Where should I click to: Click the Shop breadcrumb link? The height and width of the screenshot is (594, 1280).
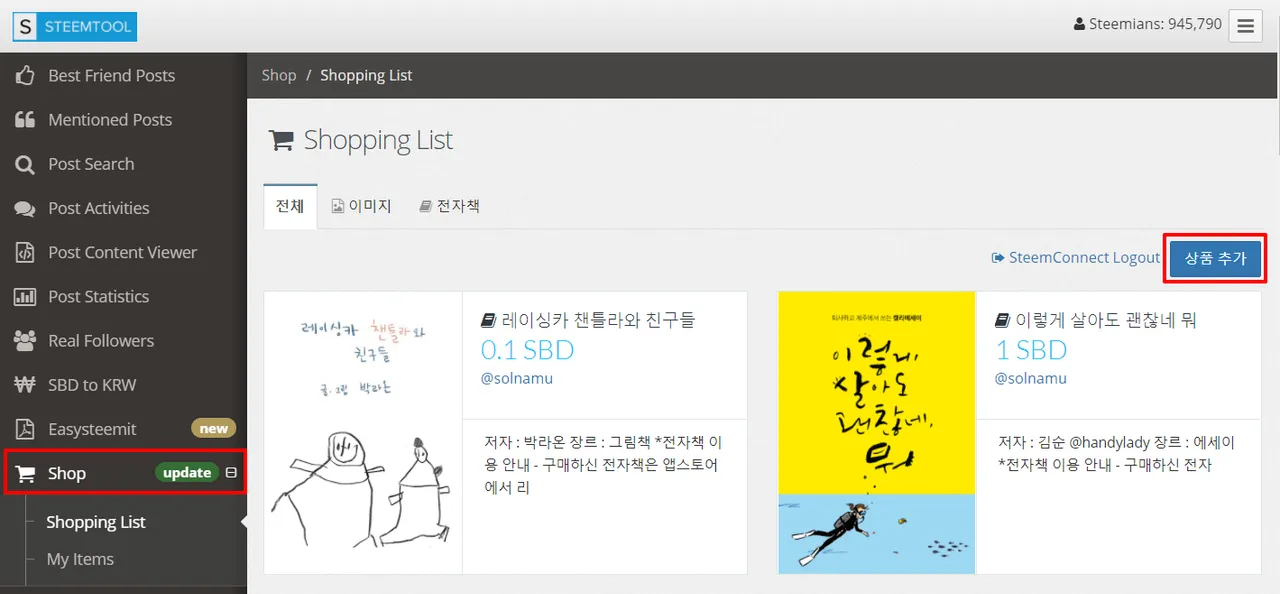[x=279, y=75]
